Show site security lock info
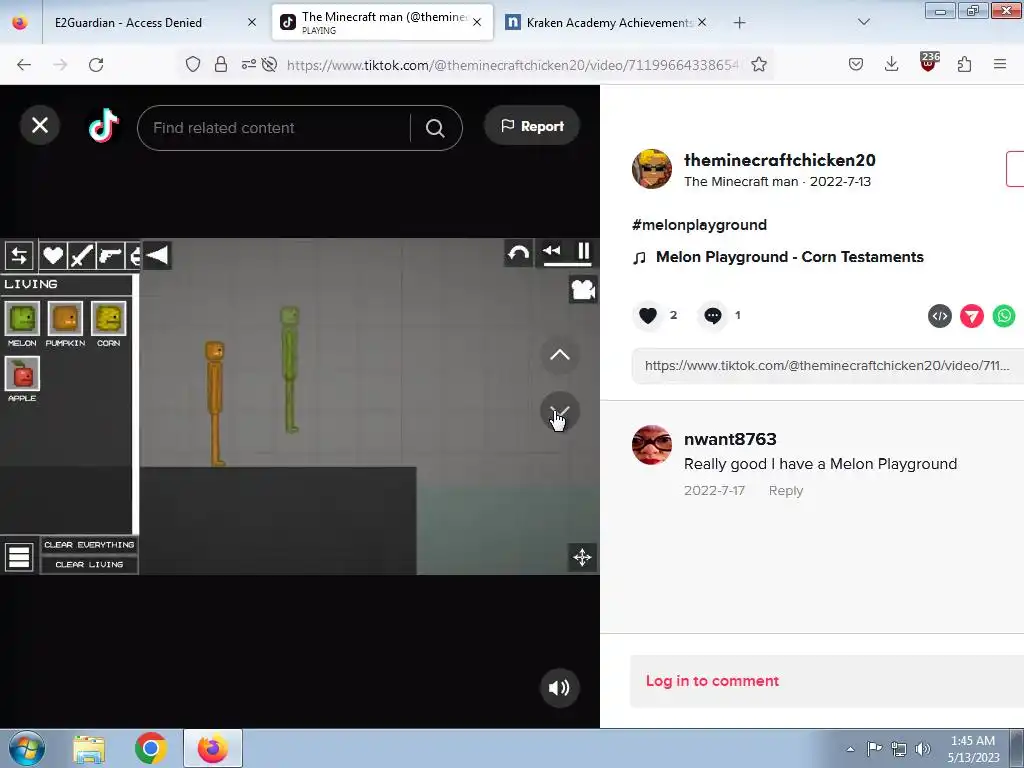Screen dimensions: 1024x768 tap(221, 65)
